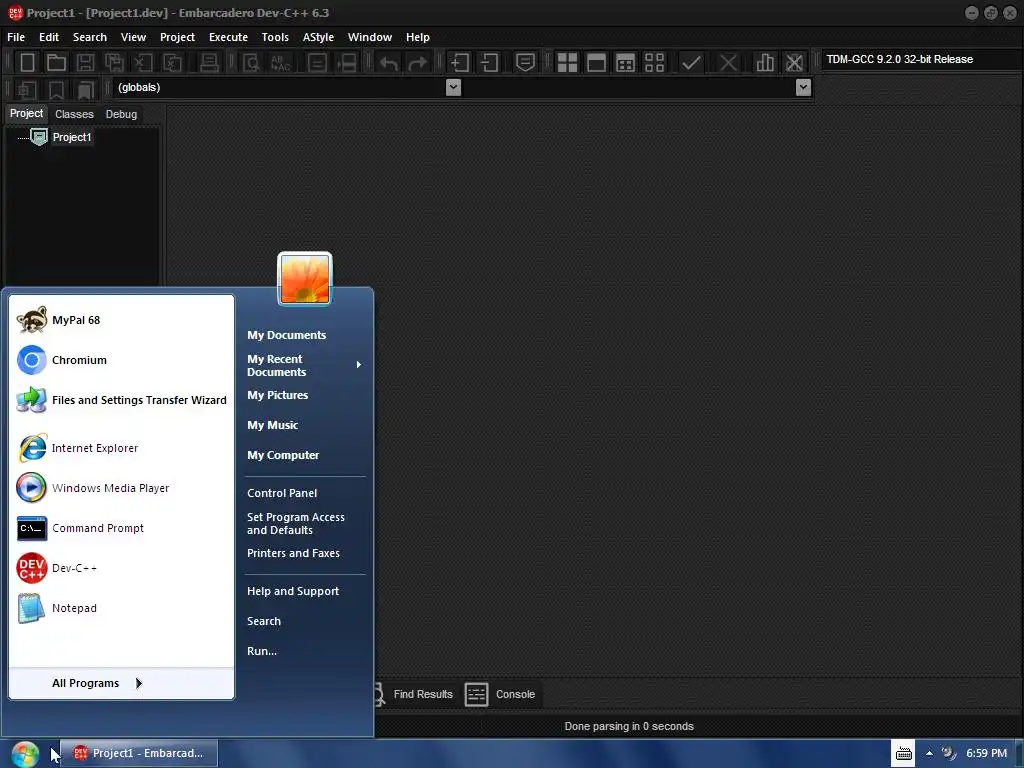
Task: Click the Insert snippet toolbar icon
Action: (x=27, y=89)
